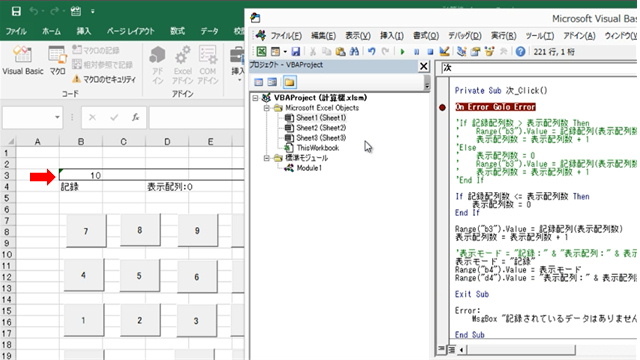Image resolution: width=640 pixels, height=360 pixels.
Task: Collapse the Microsoft Excel Objects folder
Action: (267, 108)
